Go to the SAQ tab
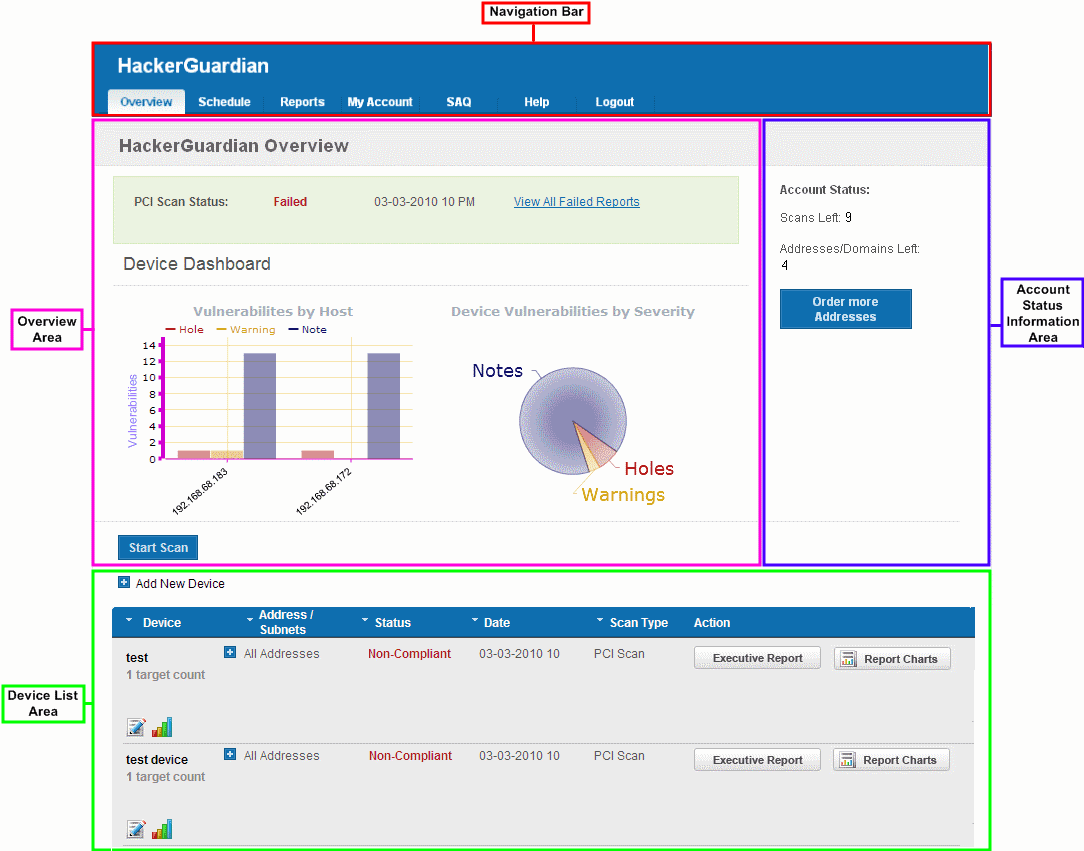The image size is (1084, 851). (x=458, y=102)
